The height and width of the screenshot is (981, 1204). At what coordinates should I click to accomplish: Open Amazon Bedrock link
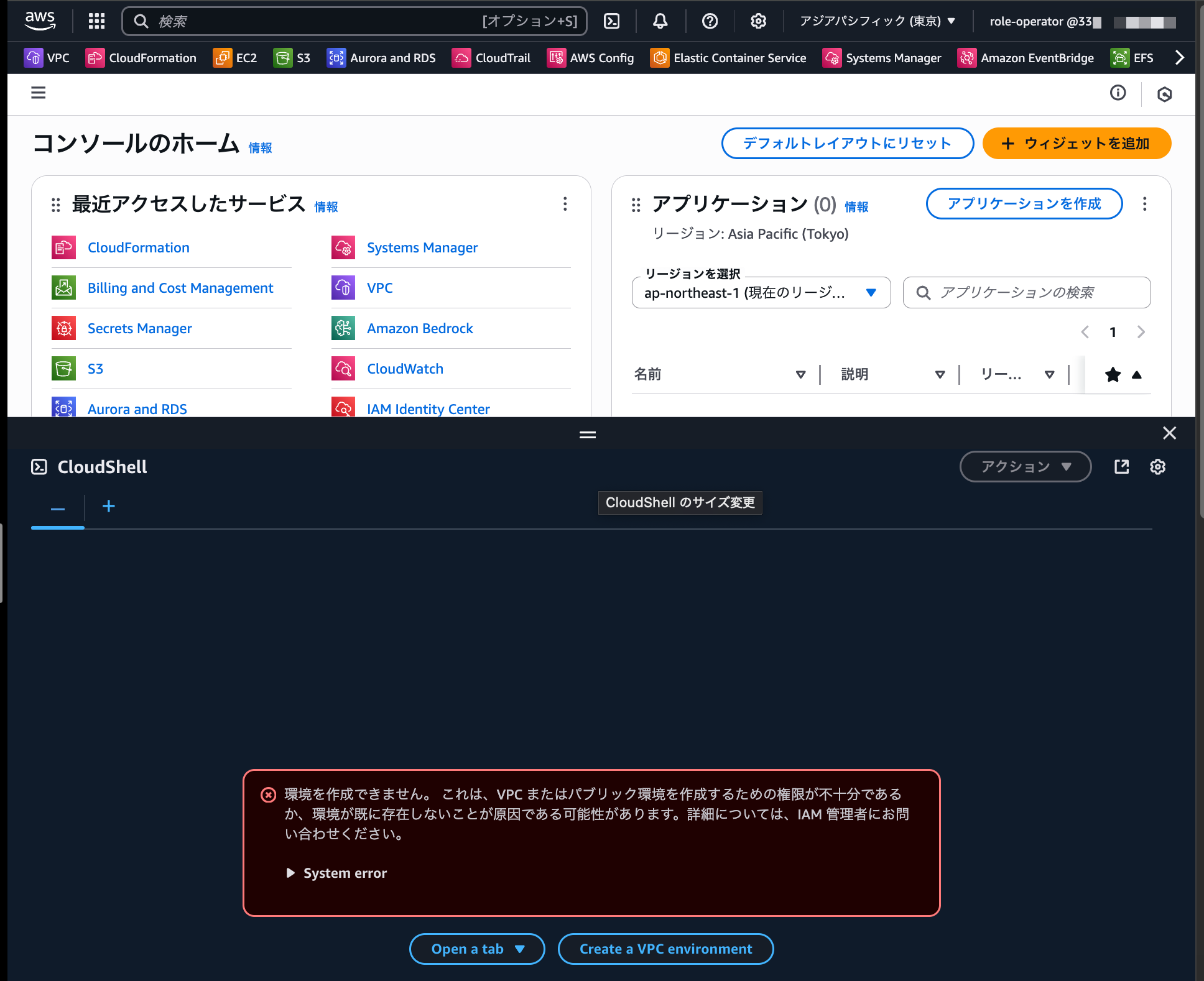pos(420,328)
